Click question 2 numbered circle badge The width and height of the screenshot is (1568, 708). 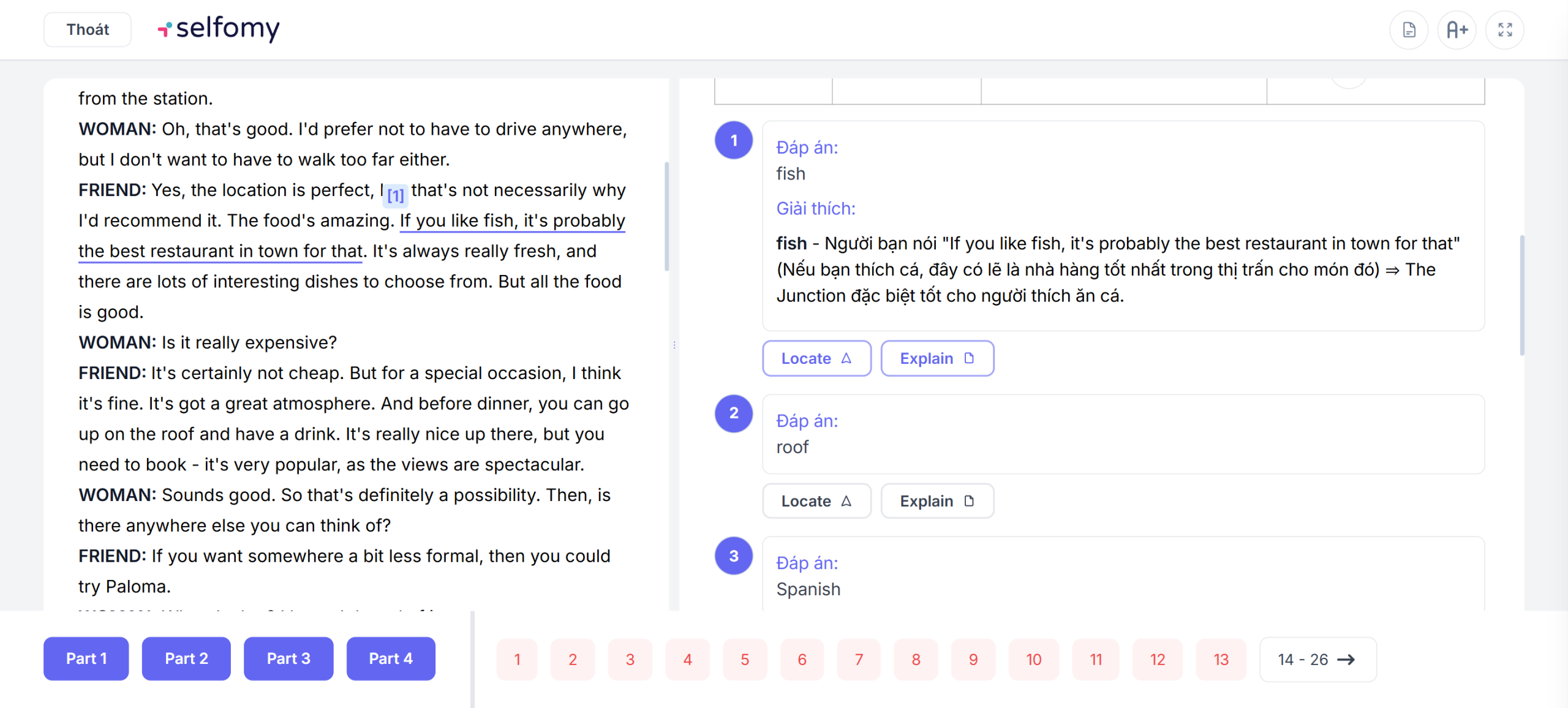(x=733, y=413)
